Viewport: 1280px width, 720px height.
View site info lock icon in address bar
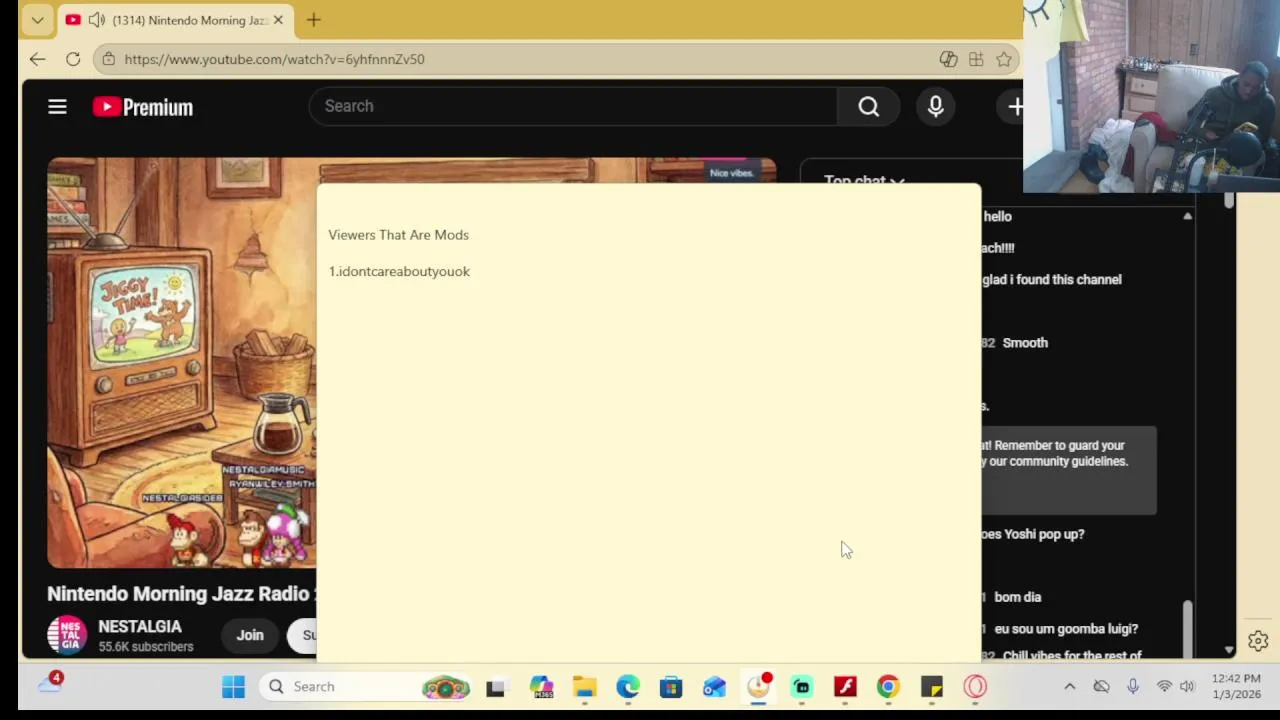108,59
